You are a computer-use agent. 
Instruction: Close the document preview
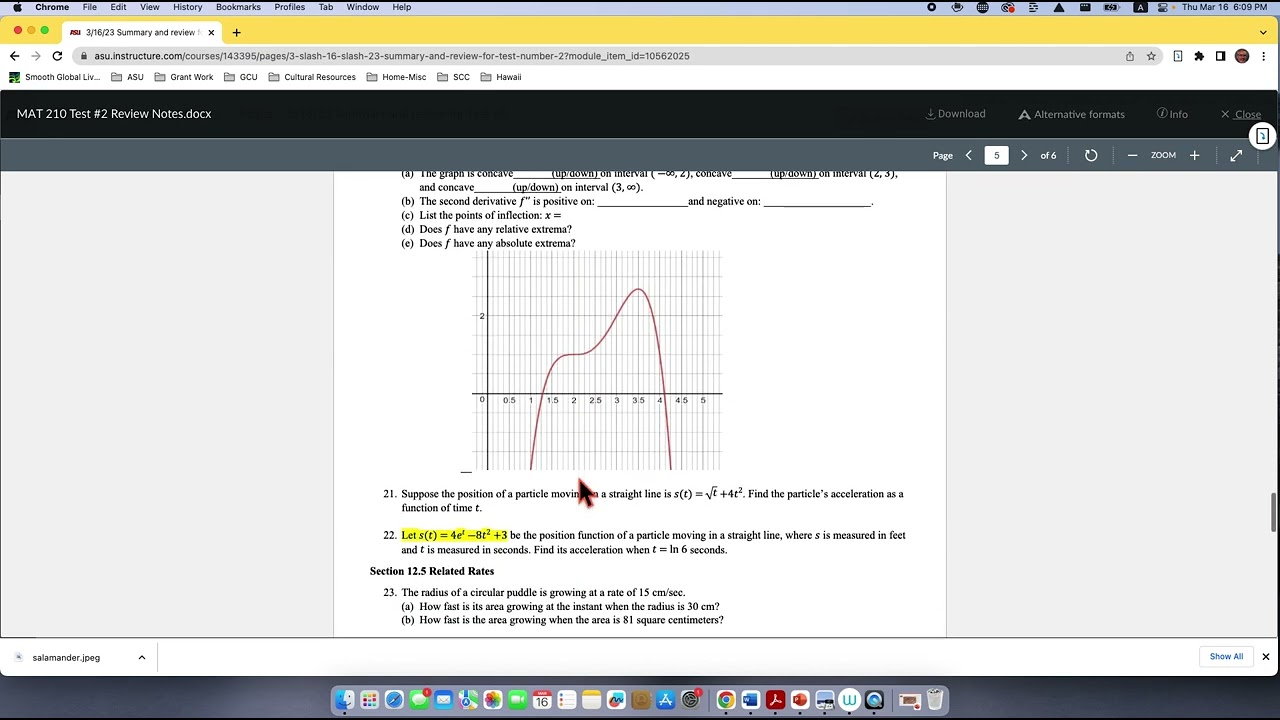point(1241,114)
